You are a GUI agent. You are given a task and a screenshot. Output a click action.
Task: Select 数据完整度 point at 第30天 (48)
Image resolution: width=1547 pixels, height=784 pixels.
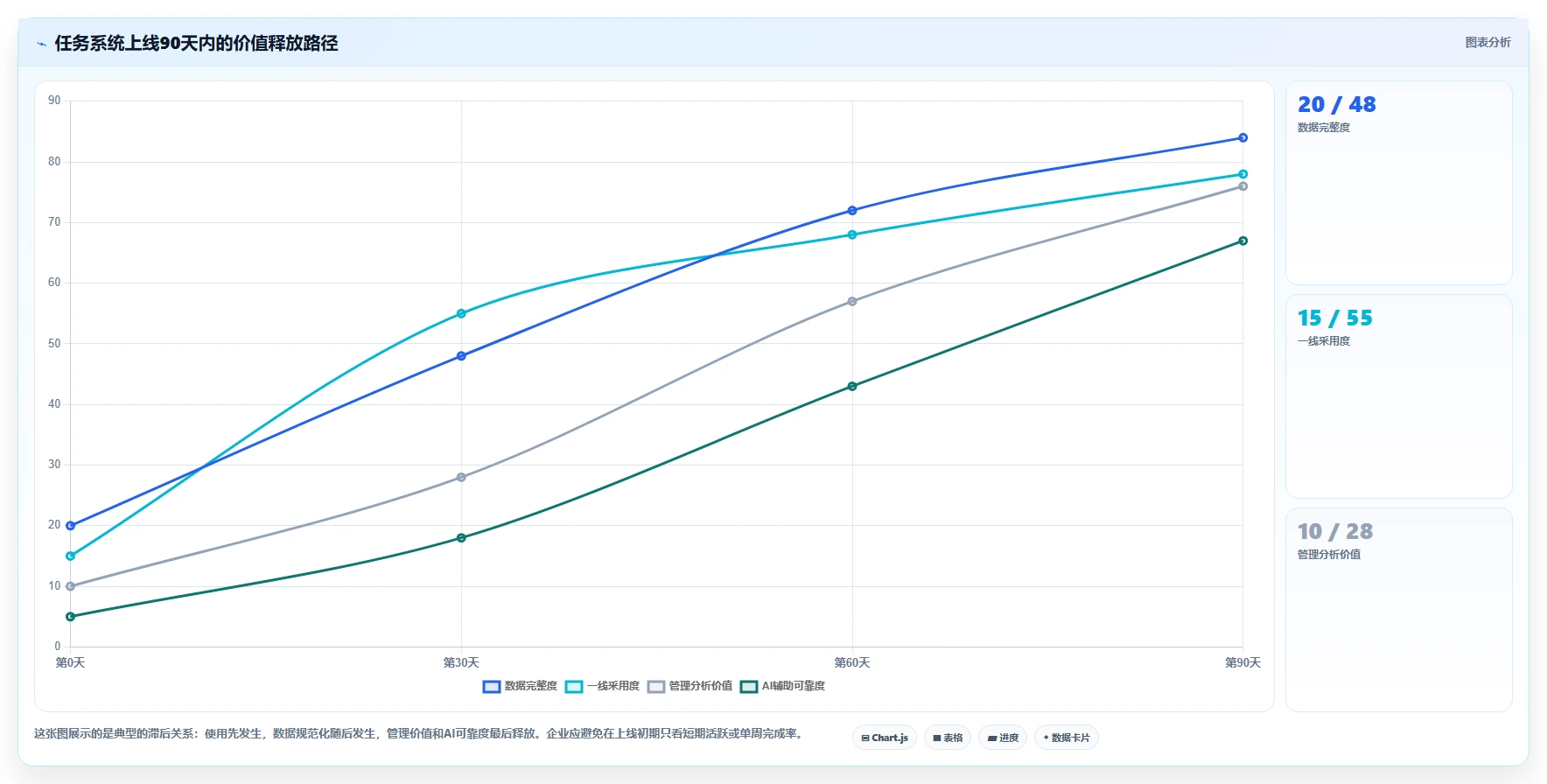click(x=461, y=356)
